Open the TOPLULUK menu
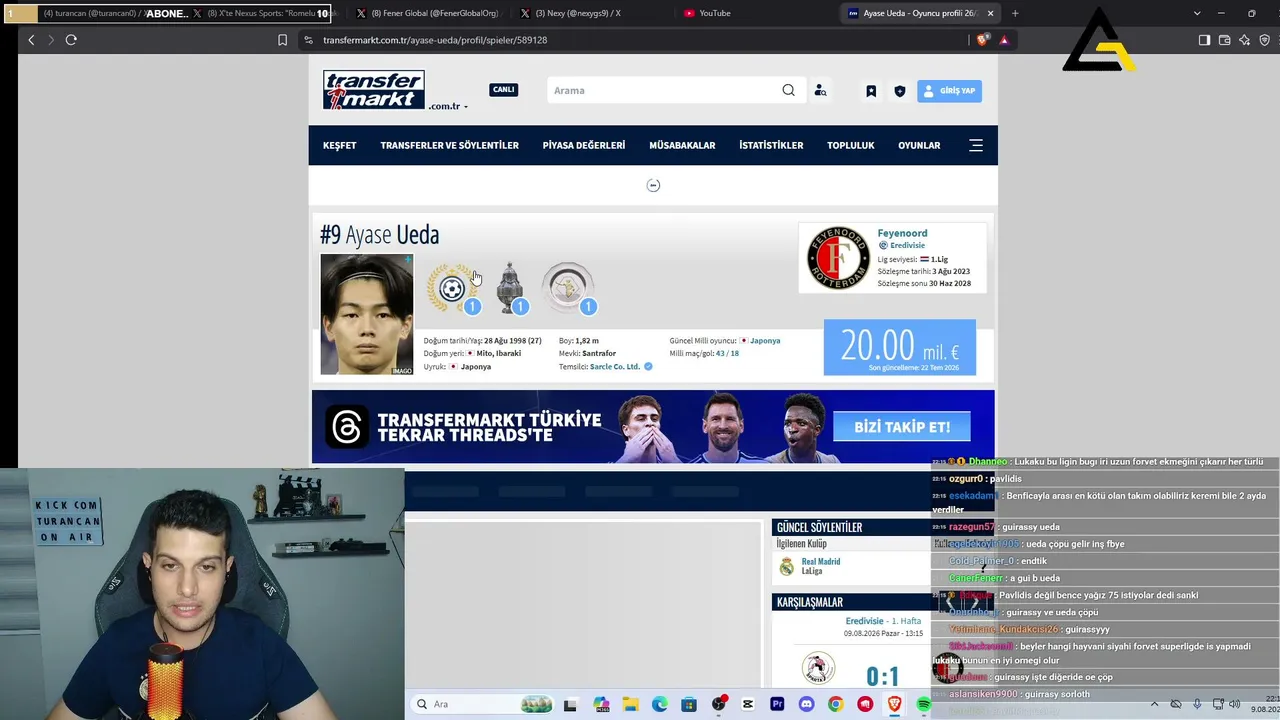The width and height of the screenshot is (1280, 720). click(x=851, y=145)
